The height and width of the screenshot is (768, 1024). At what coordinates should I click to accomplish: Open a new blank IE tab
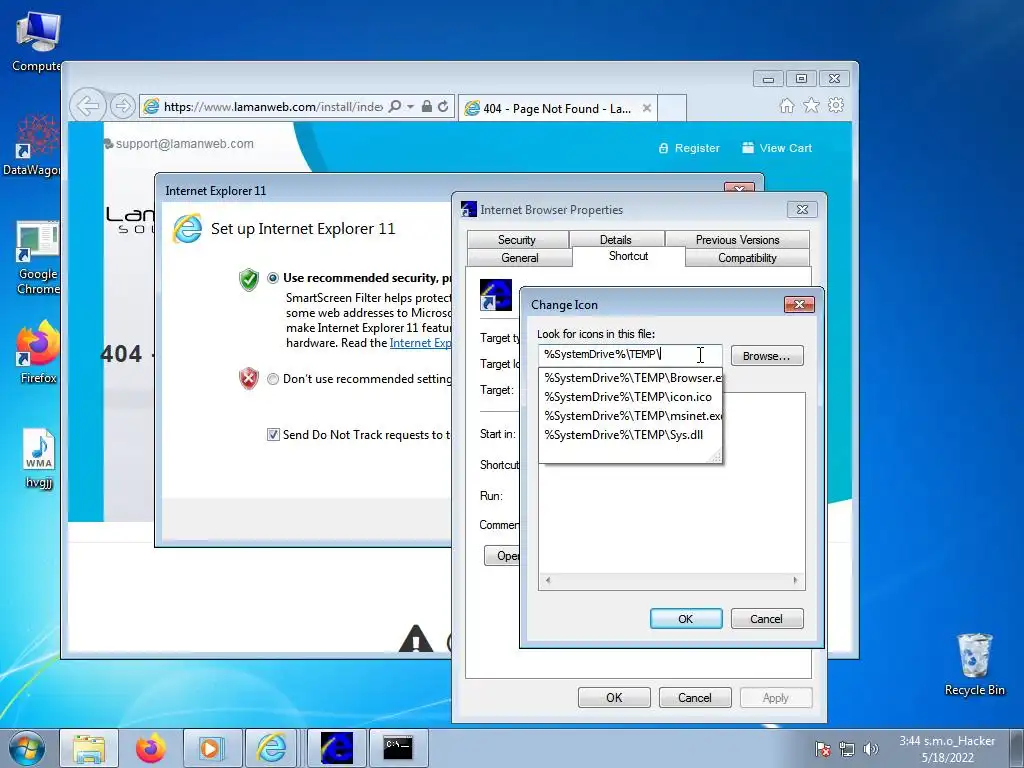click(x=671, y=108)
